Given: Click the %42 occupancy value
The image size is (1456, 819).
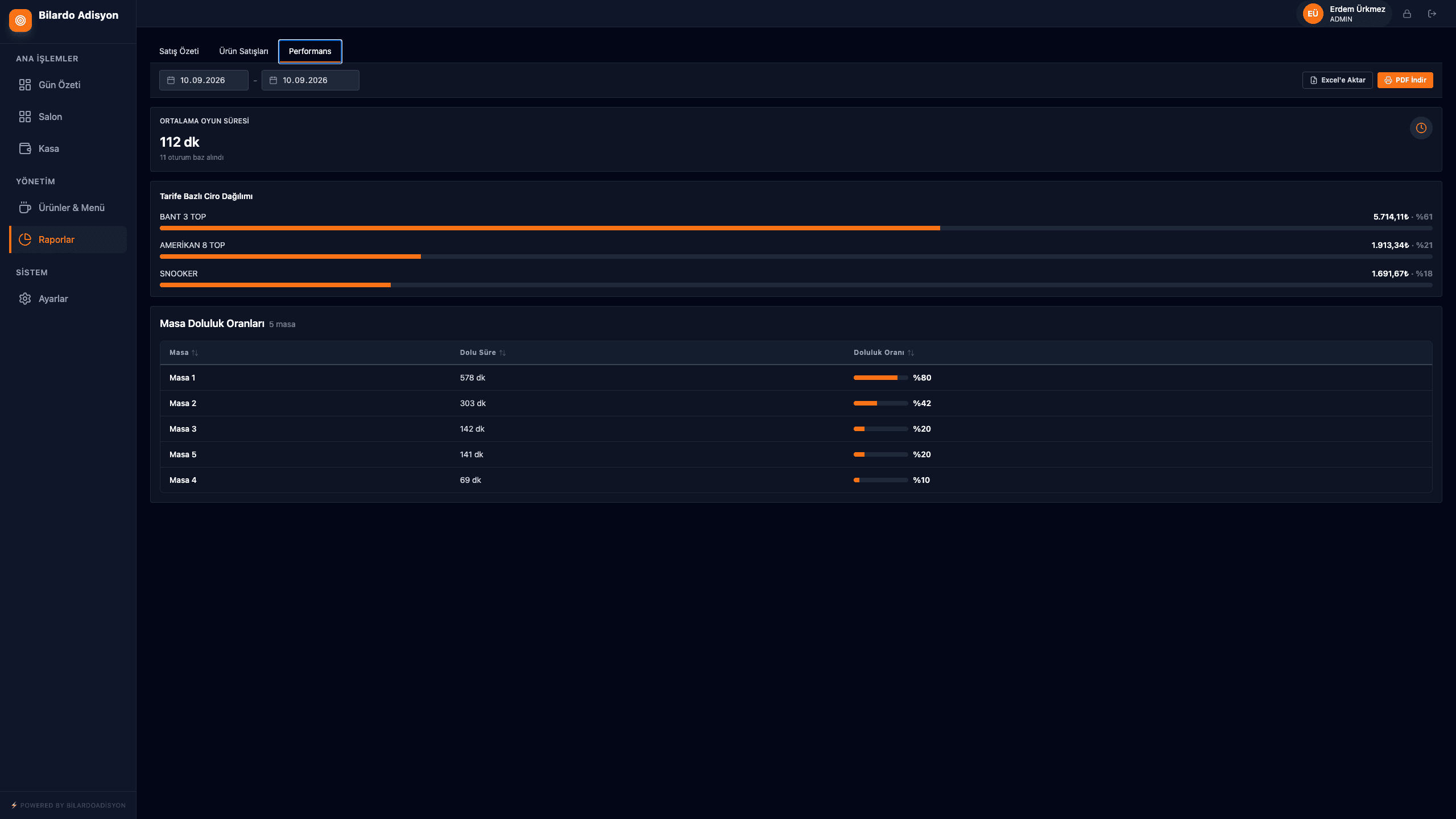Looking at the screenshot, I should [x=922, y=403].
